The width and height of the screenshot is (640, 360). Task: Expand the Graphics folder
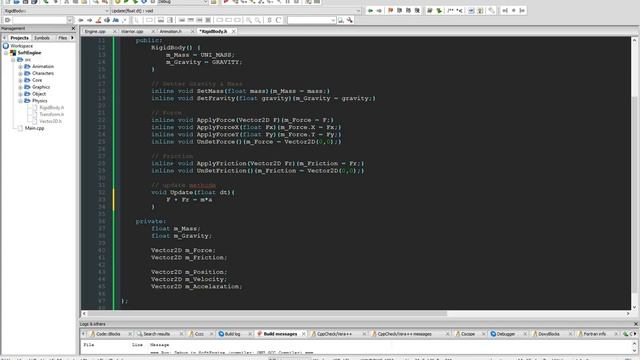coord(20,87)
